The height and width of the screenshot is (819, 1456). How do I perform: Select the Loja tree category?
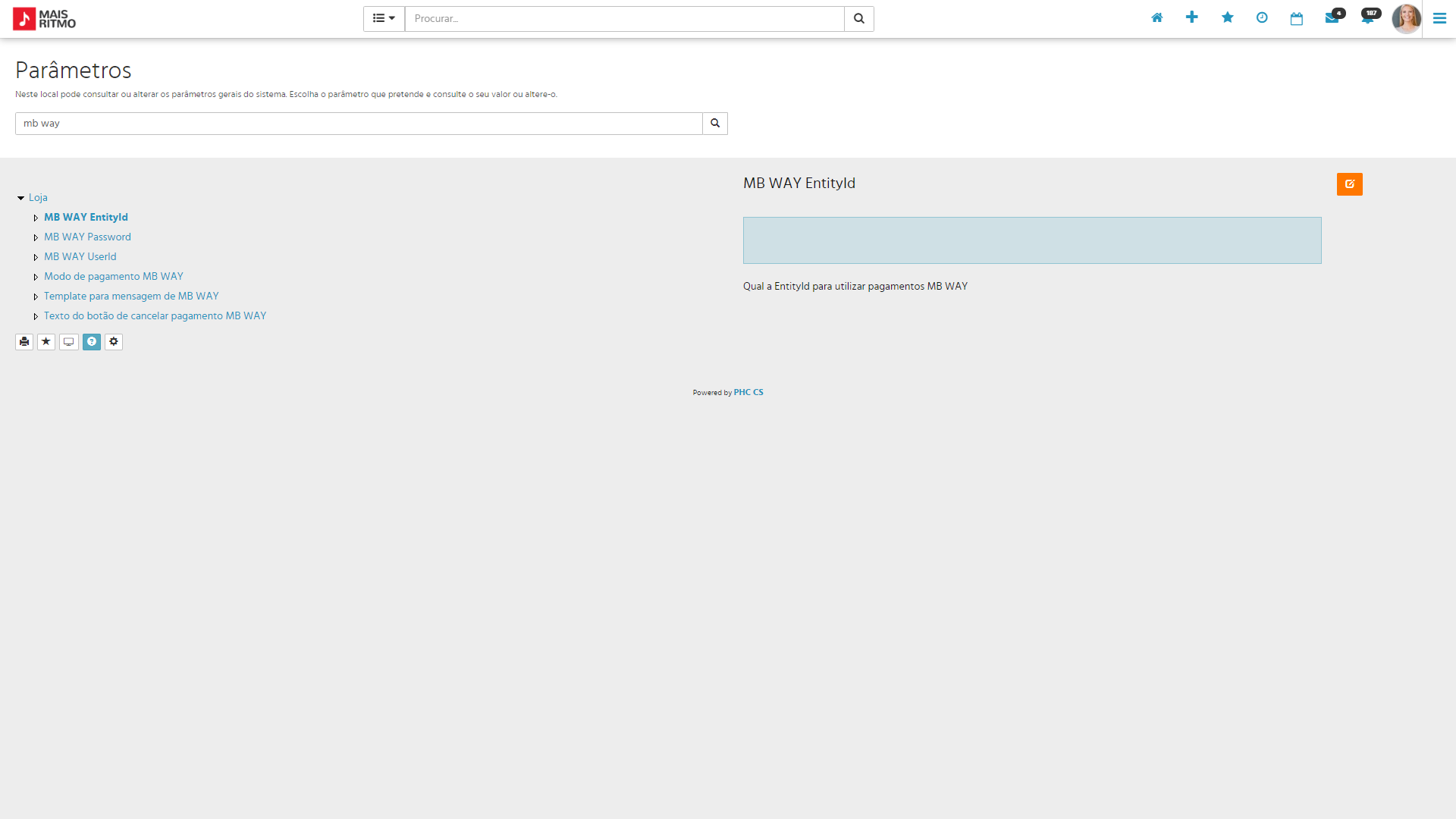38,198
